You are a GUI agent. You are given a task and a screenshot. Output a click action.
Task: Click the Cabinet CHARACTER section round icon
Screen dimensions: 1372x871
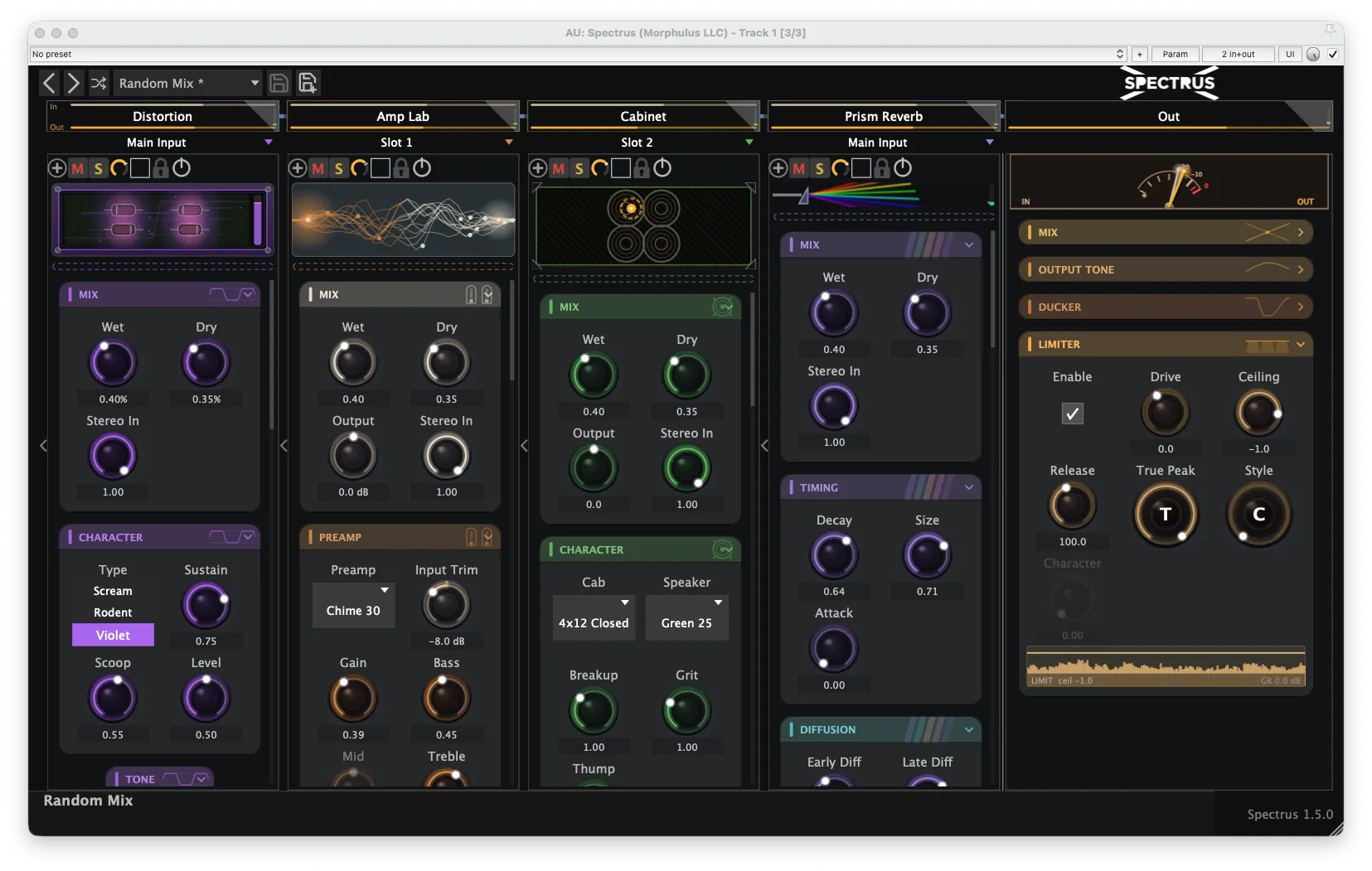click(x=723, y=549)
